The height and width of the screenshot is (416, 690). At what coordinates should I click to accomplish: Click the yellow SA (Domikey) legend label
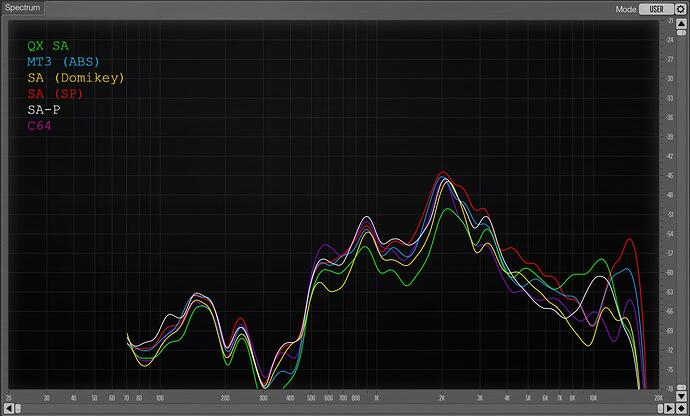click(x=76, y=77)
